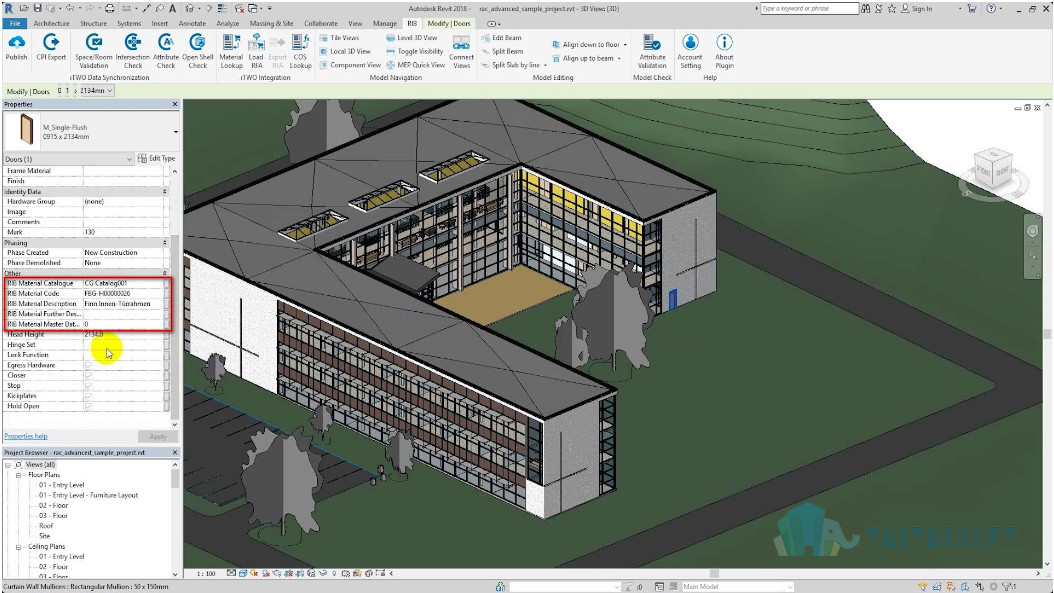Toggle the Stop checkbox
This screenshot has width=1054, height=593.
88,386
